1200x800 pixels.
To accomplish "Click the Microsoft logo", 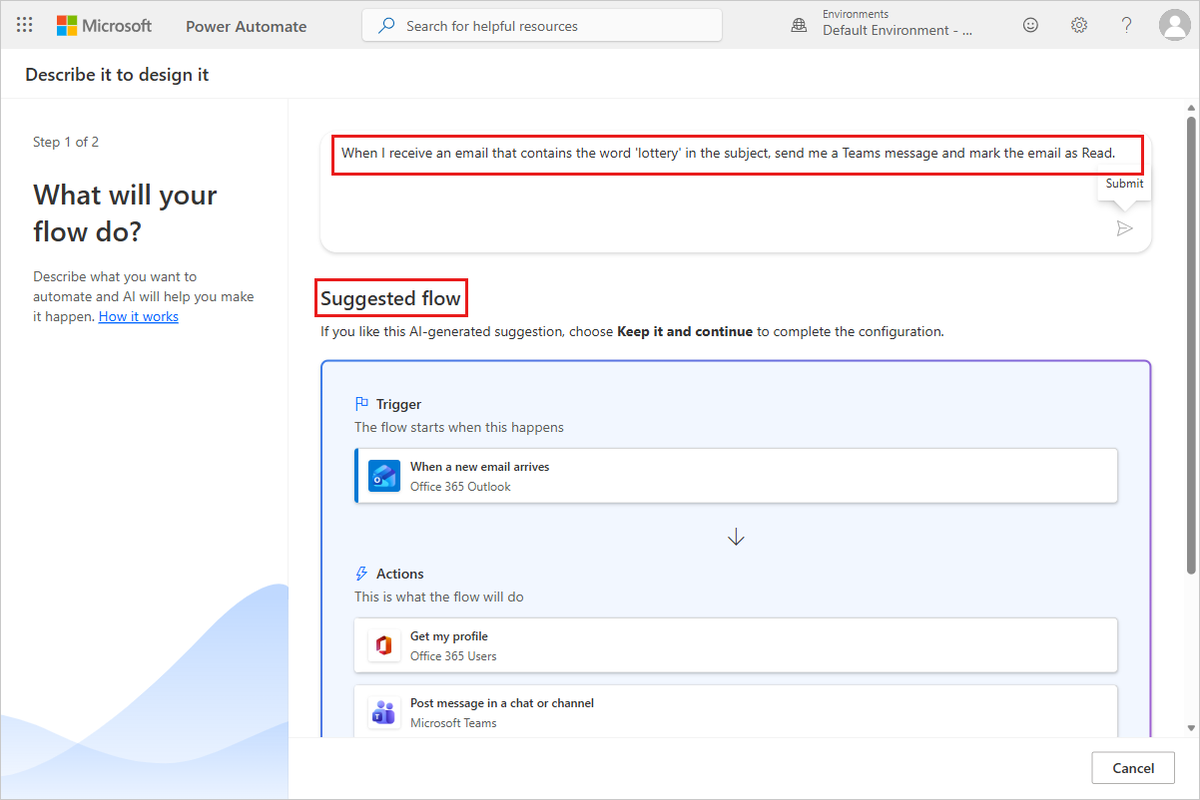I will [104, 26].
